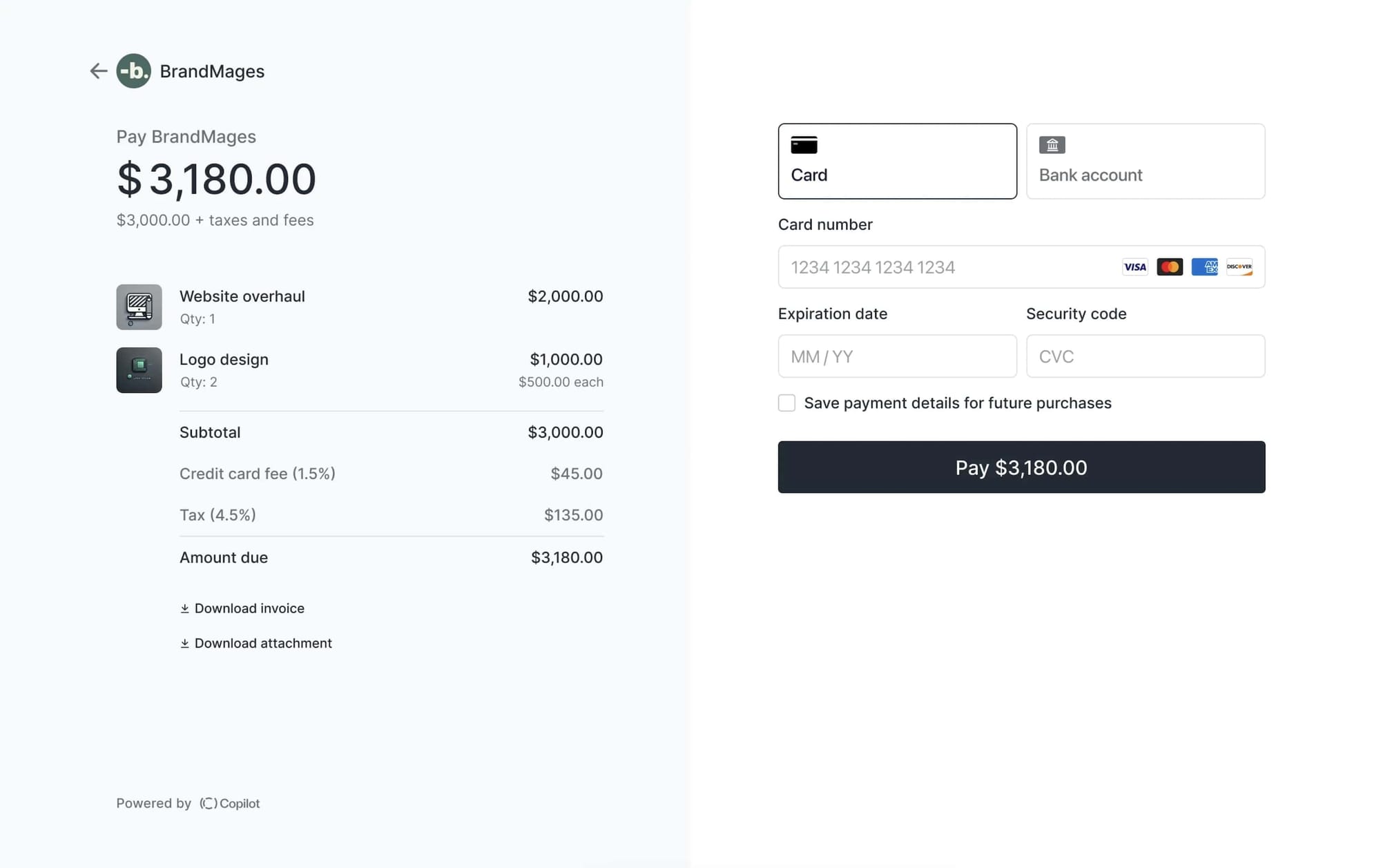Viewport: 1381px width, 868px height.
Task: Enable saving payment details for future purchases
Action: 786,403
